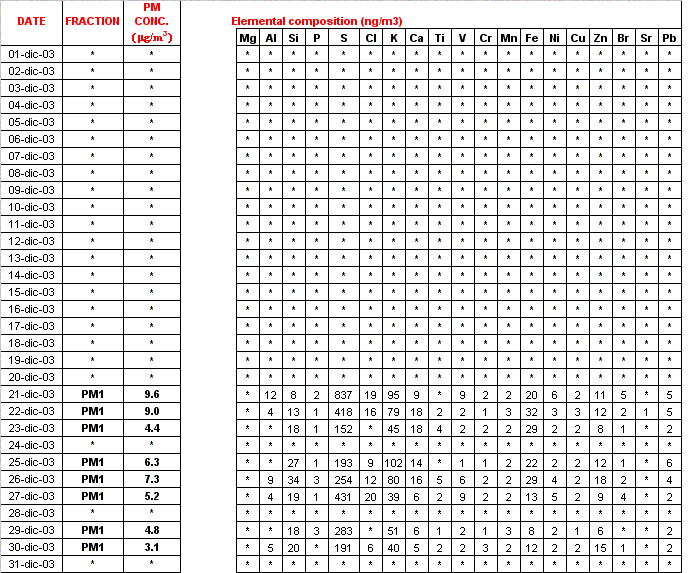Image resolution: width=690 pixels, height=573 pixels.
Task: Select the Al column header
Action: [x=271, y=38]
